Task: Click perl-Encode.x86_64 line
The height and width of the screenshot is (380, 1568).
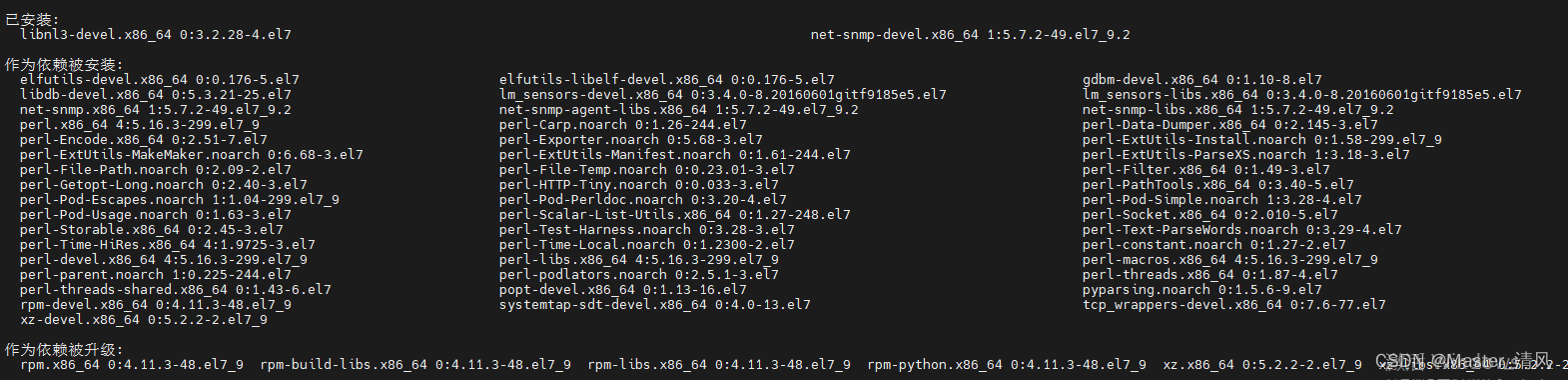Action: [144, 140]
